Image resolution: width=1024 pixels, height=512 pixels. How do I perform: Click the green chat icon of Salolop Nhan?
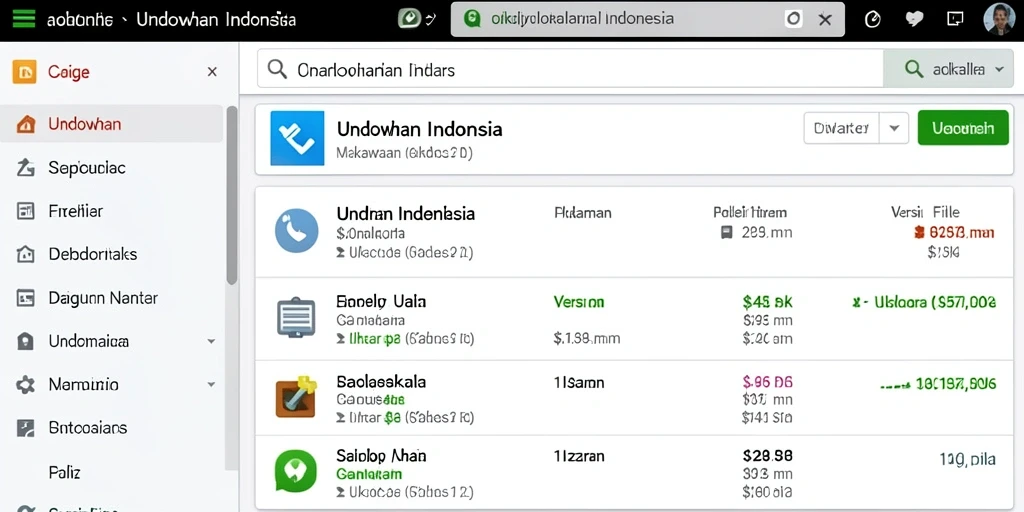(x=296, y=471)
